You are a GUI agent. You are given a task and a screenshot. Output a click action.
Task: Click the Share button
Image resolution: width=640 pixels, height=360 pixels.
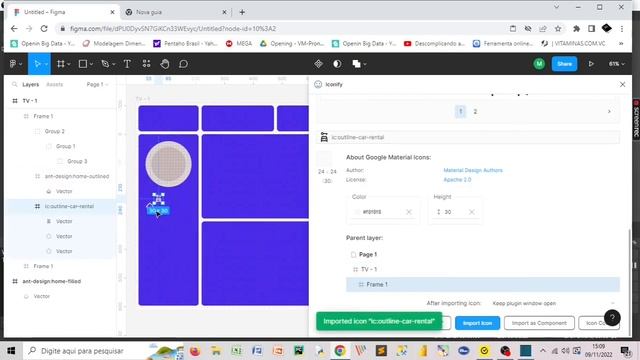(564, 64)
